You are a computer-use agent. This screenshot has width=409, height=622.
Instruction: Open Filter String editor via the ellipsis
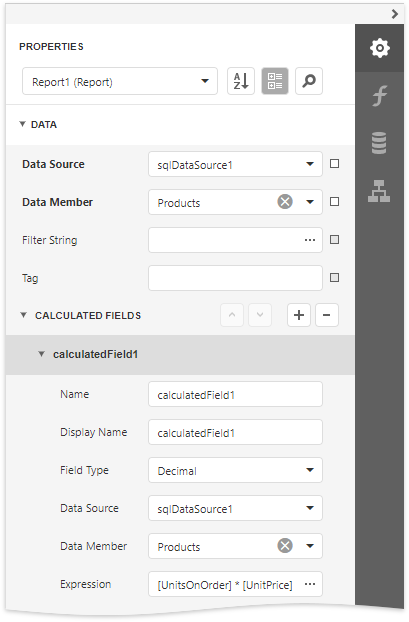point(310,240)
